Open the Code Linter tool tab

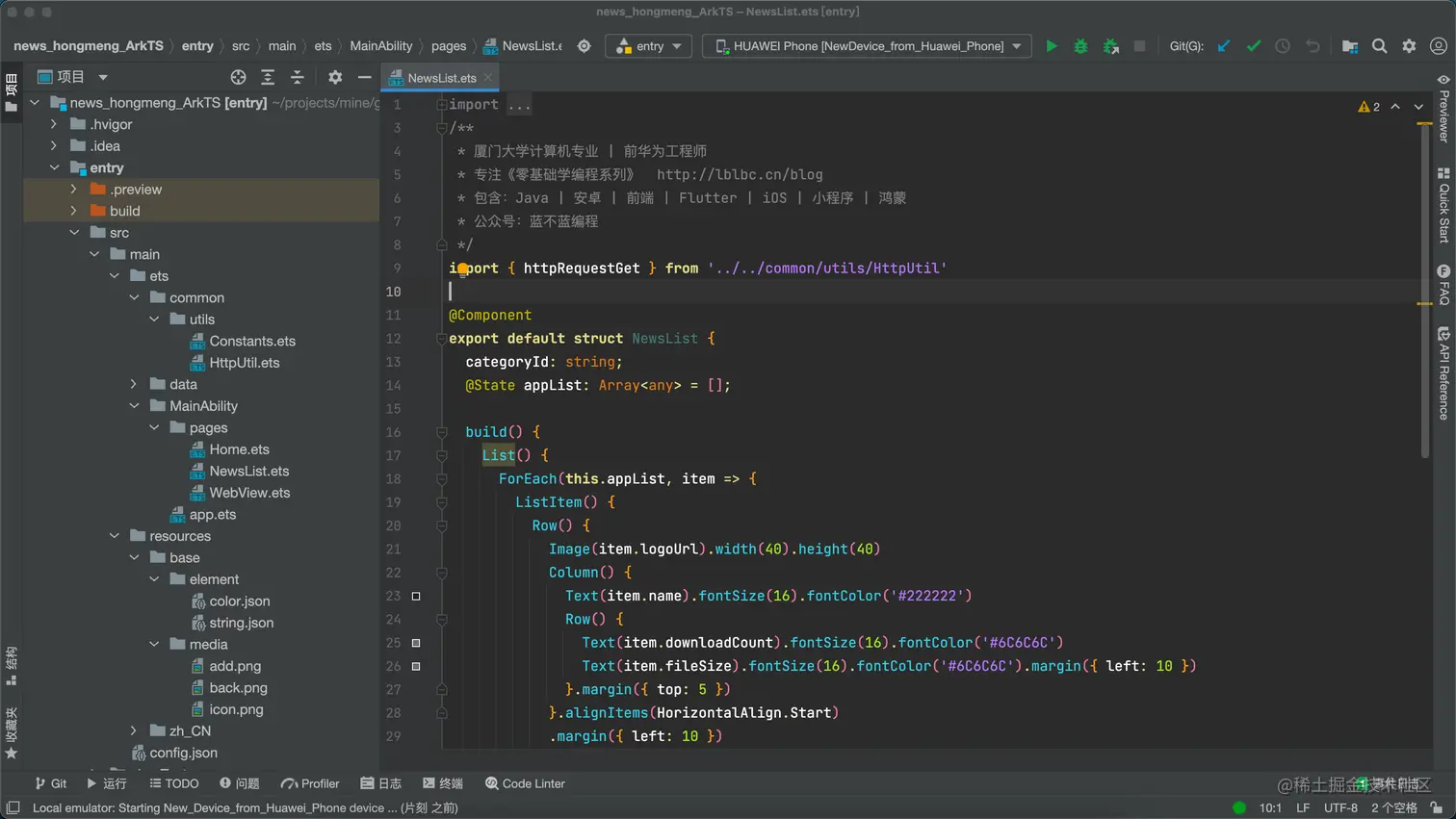(525, 783)
